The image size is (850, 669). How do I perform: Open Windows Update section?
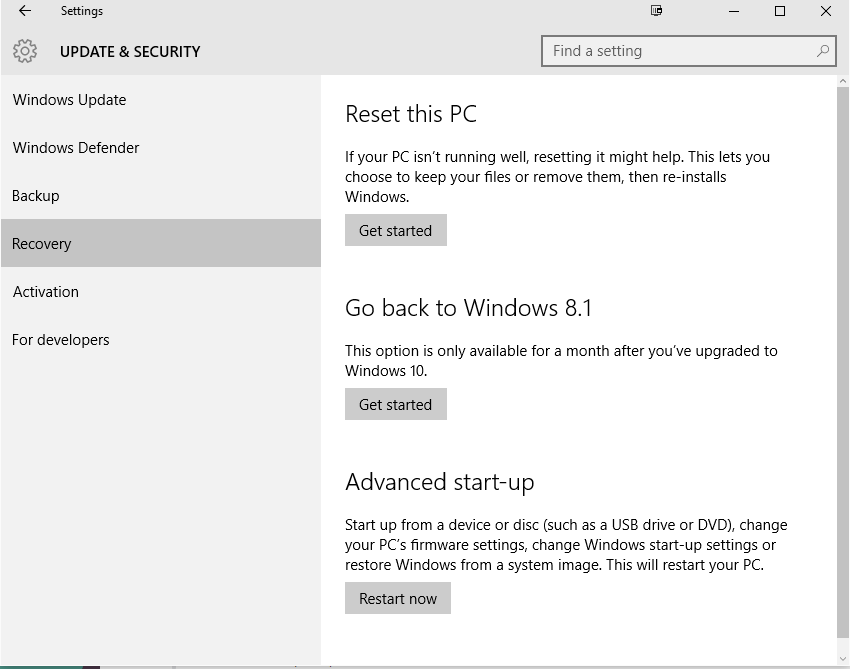(161, 100)
